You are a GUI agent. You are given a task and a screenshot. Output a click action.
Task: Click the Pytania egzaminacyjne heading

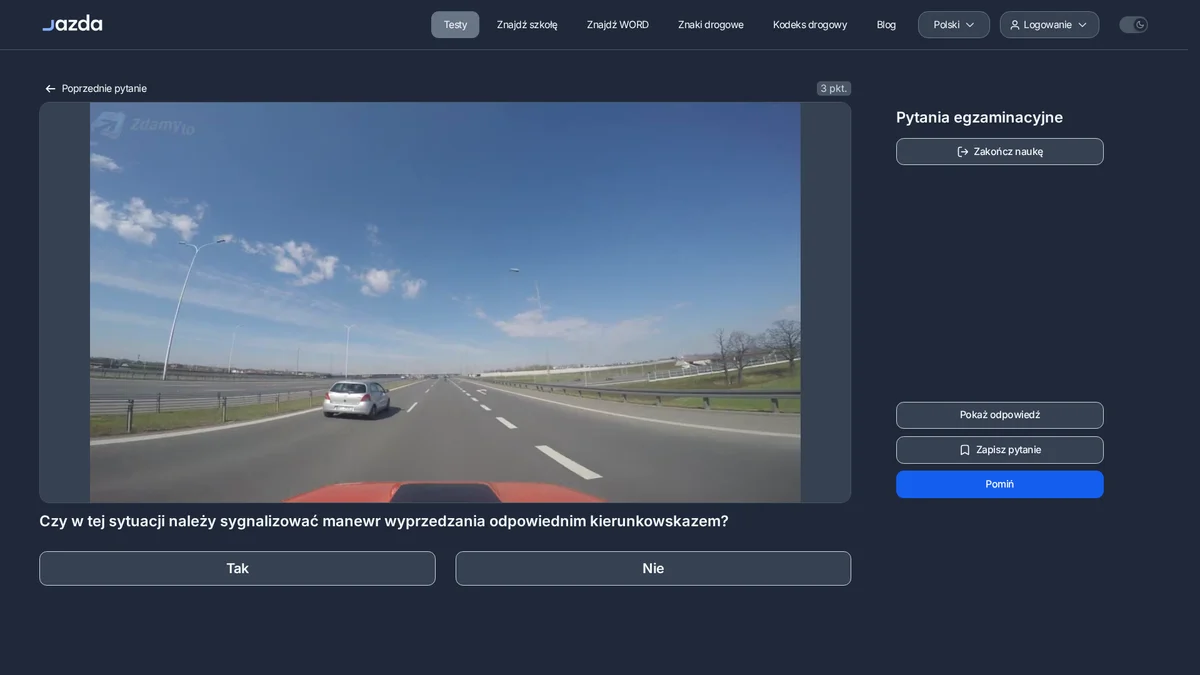click(x=979, y=118)
